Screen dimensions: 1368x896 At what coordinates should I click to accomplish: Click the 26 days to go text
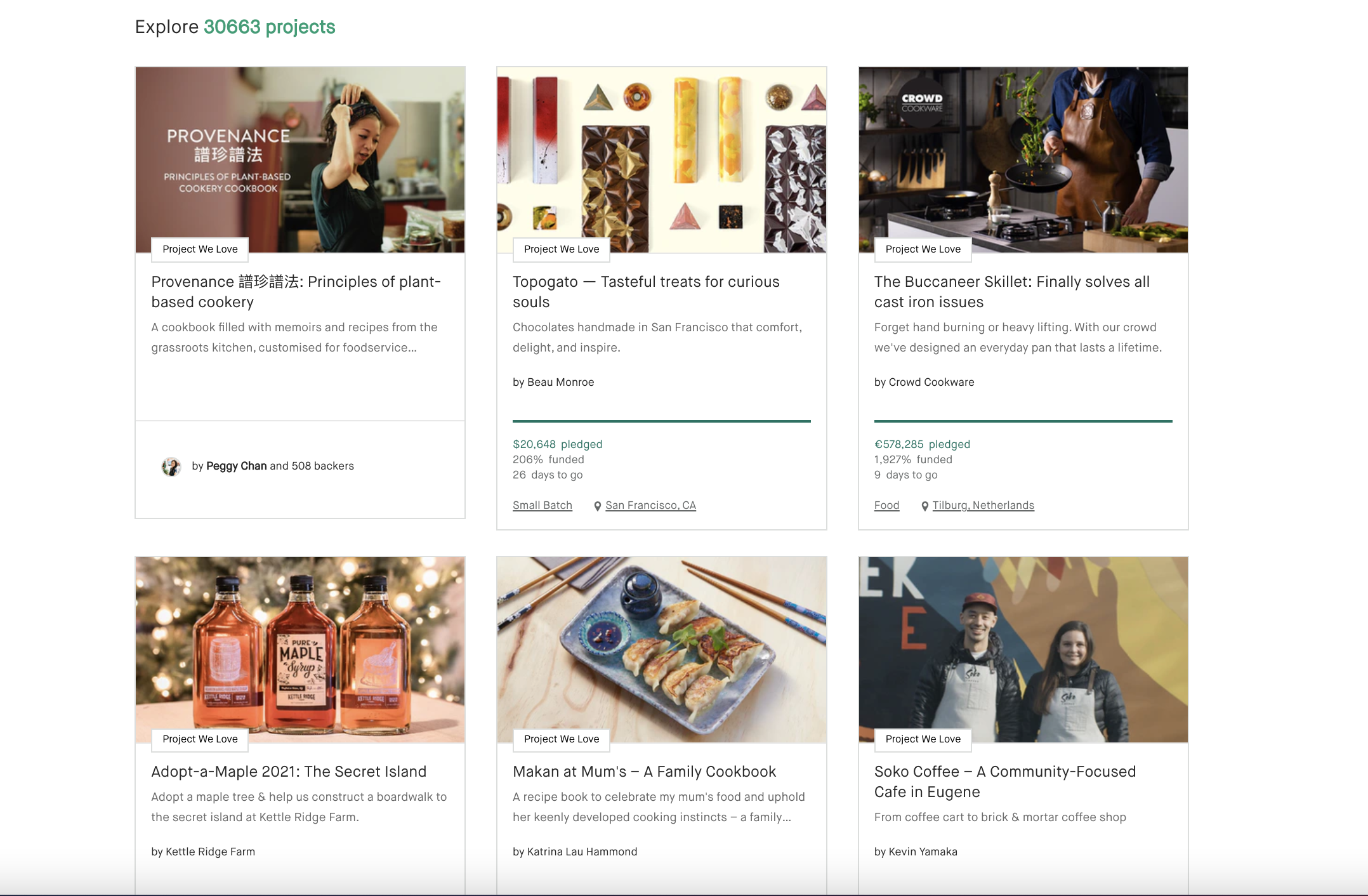548,475
